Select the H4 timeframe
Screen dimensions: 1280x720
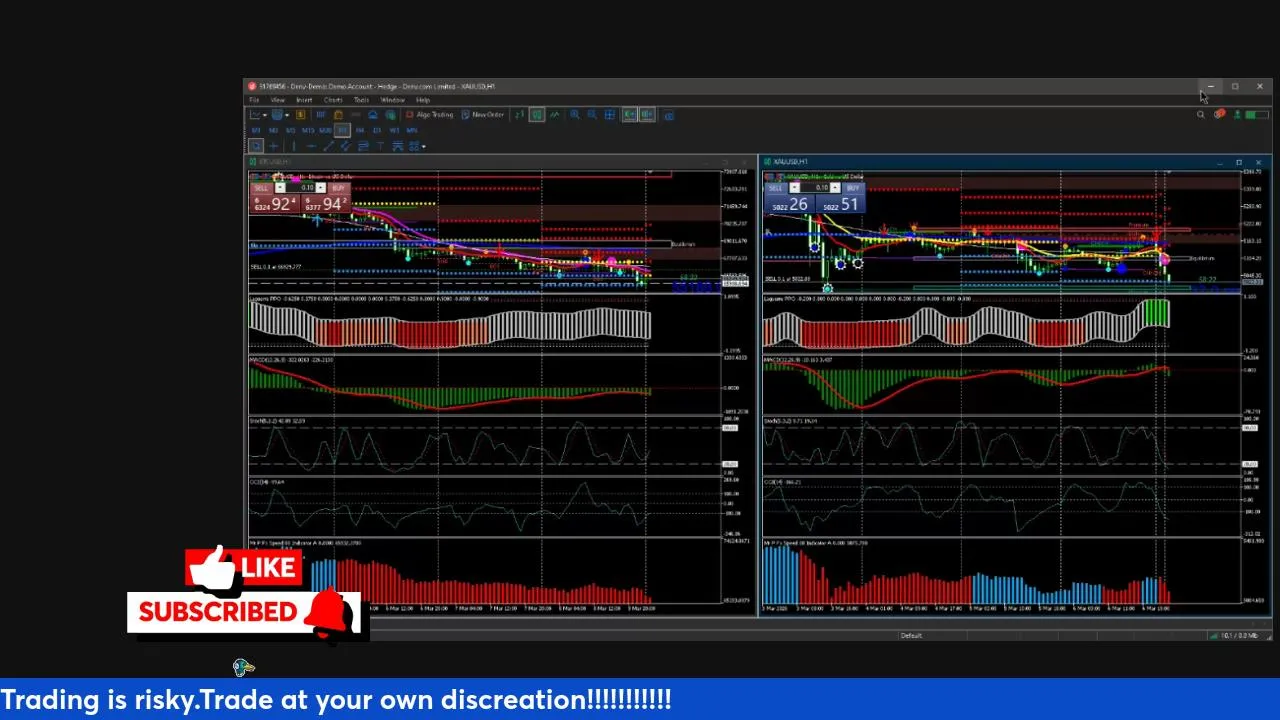[360, 130]
